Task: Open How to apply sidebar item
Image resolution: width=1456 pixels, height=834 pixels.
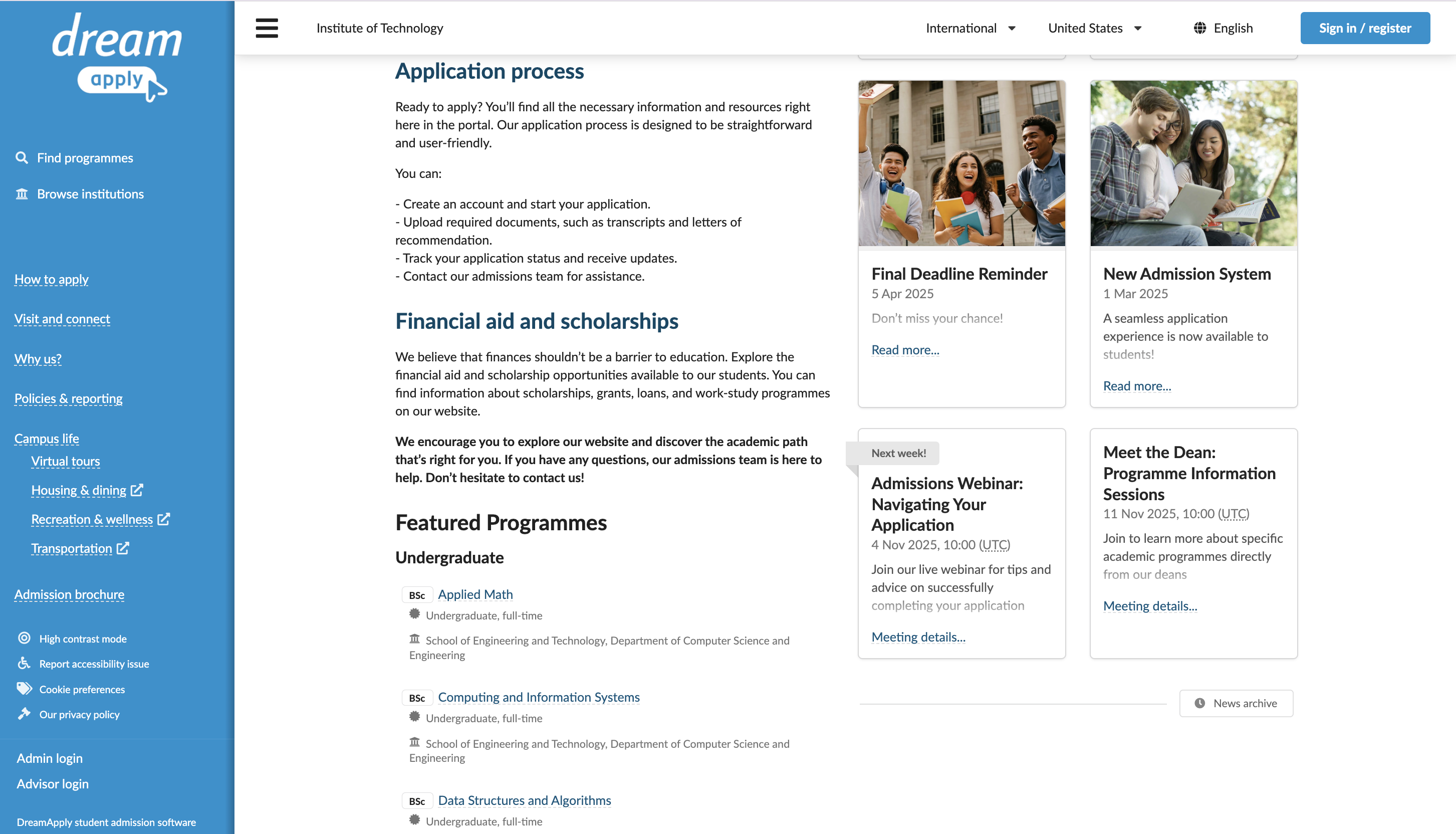Action: pos(52,279)
